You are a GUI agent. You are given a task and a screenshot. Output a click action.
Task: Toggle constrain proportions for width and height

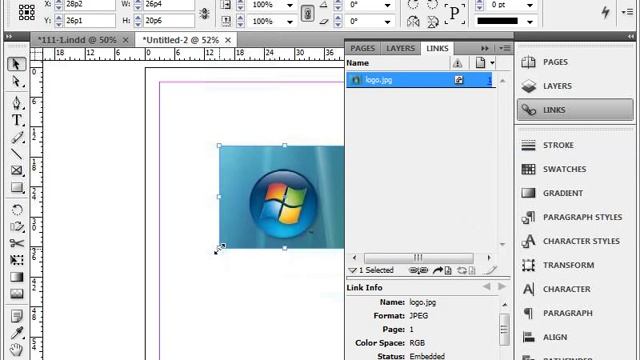pos(204,13)
